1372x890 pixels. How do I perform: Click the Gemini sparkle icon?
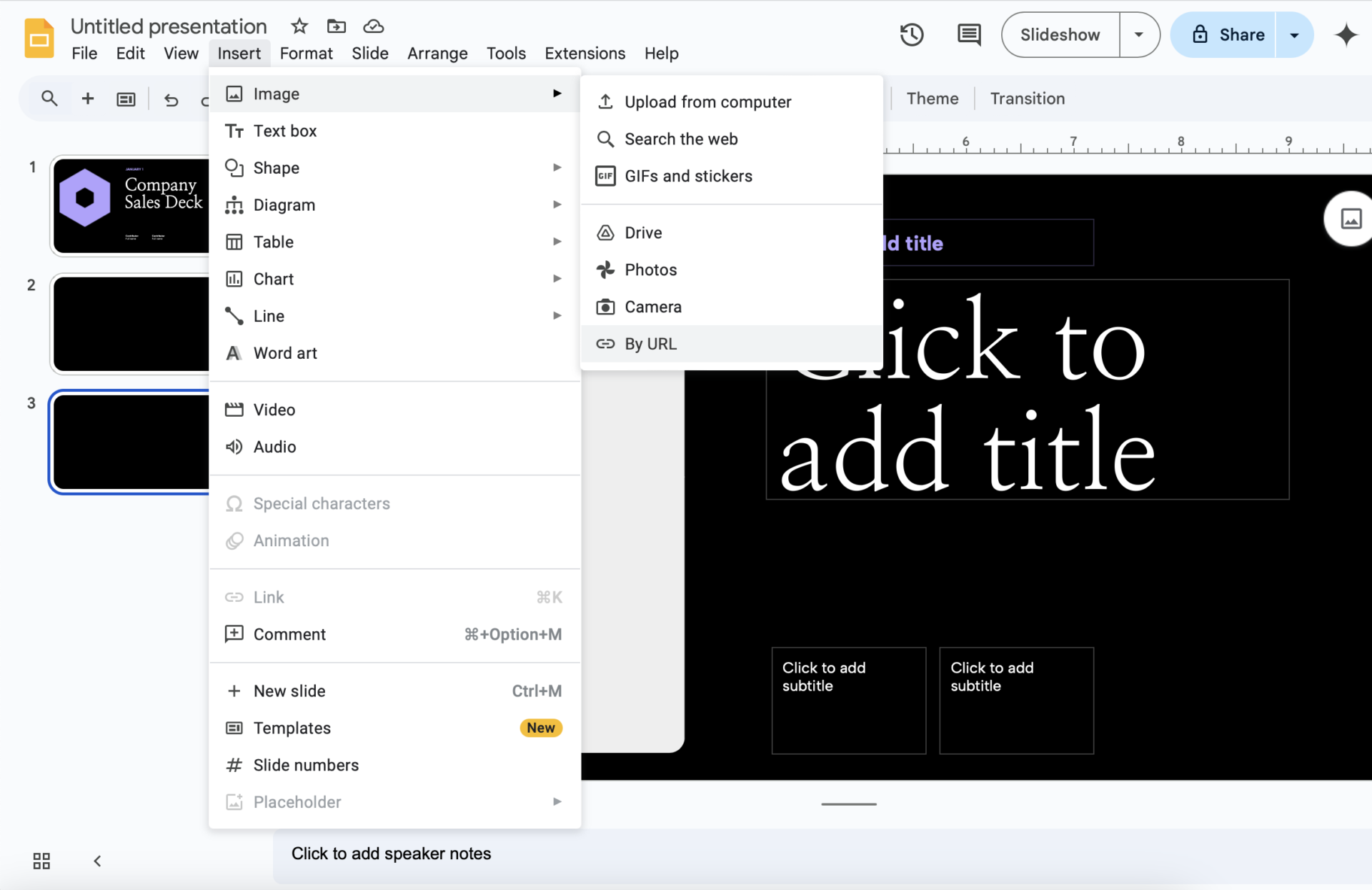pyautogui.click(x=1346, y=34)
